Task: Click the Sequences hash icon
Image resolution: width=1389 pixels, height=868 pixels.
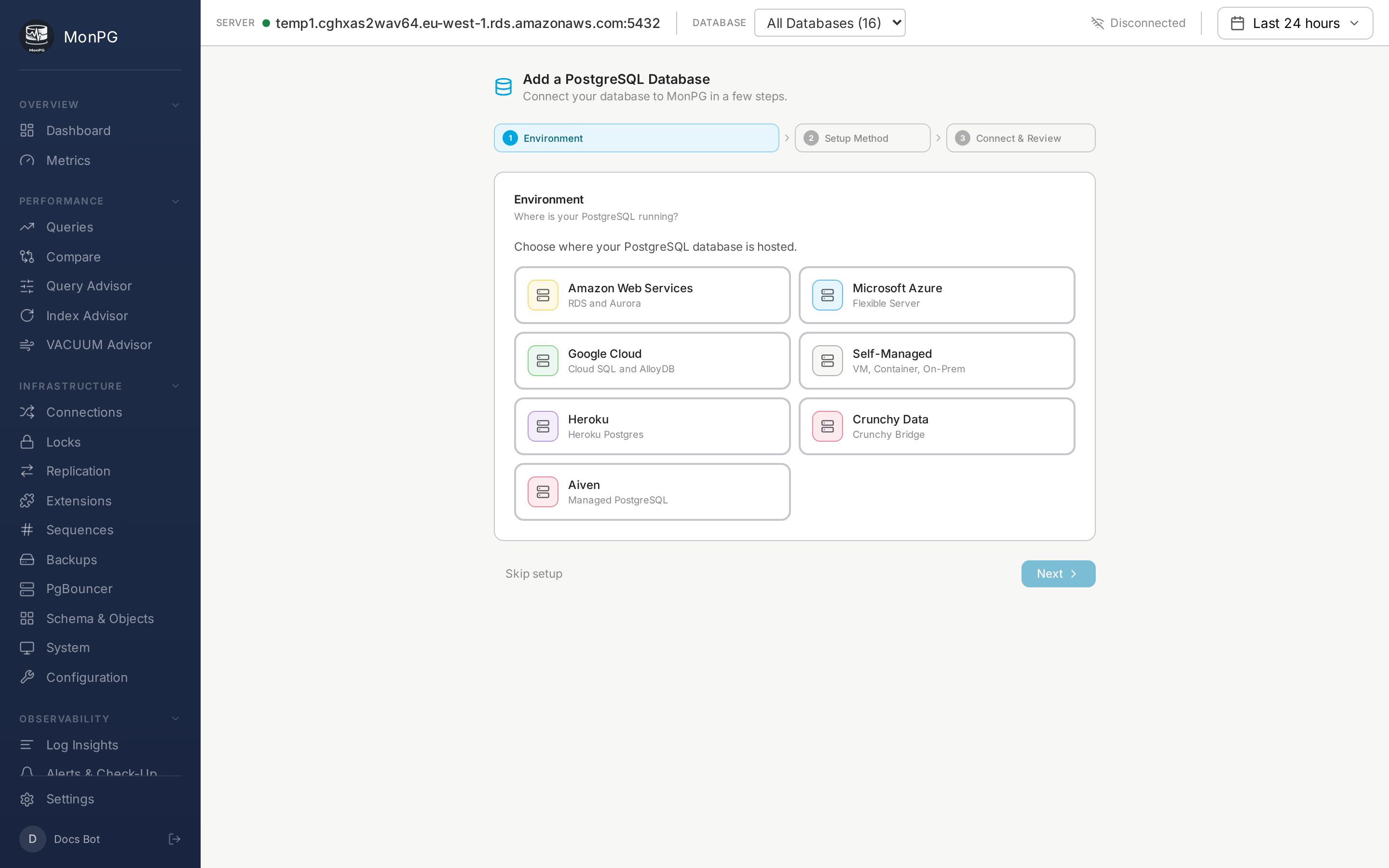Action: pyautogui.click(x=27, y=530)
